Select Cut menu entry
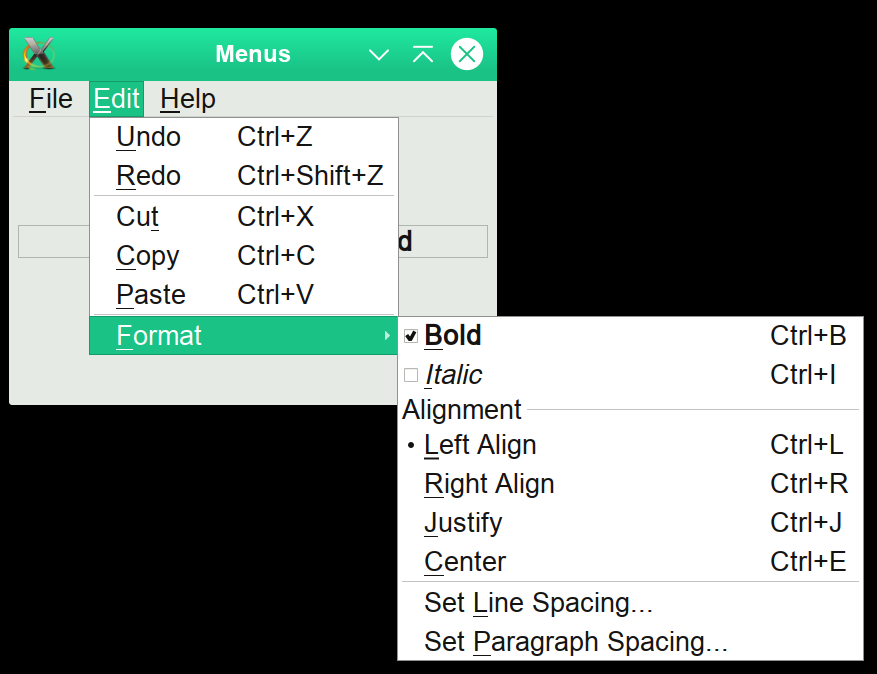This screenshot has width=877, height=674. pos(138,216)
